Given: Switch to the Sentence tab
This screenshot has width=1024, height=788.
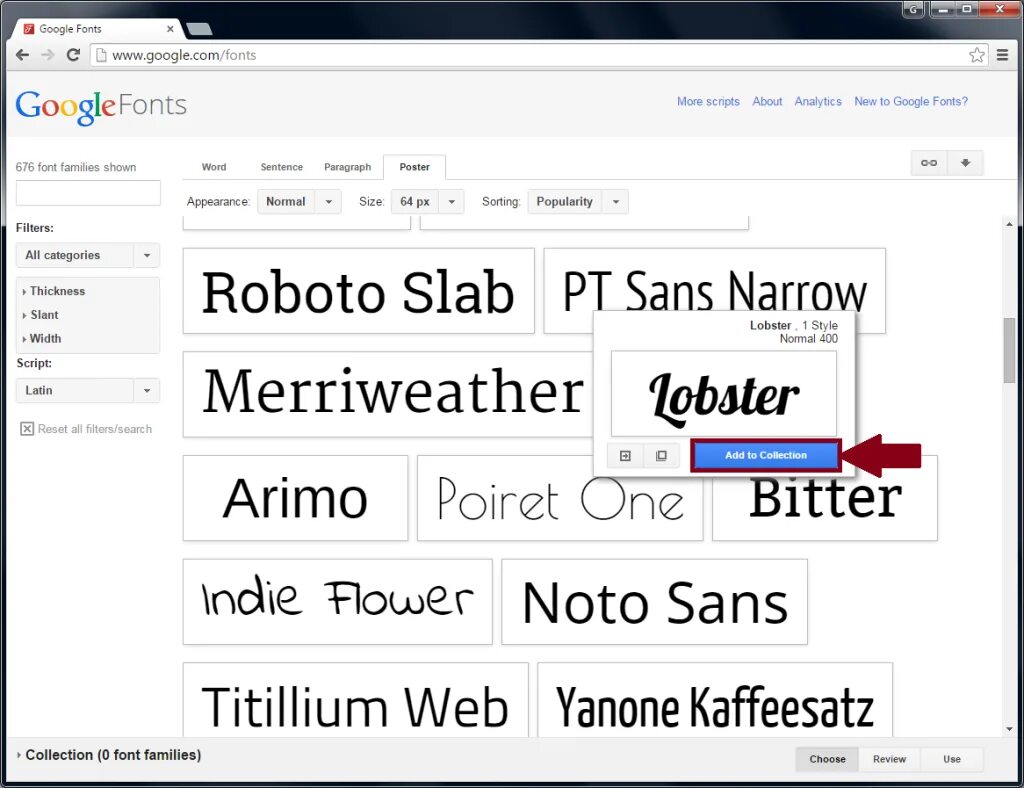Looking at the screenshot, I should (281, 167).
